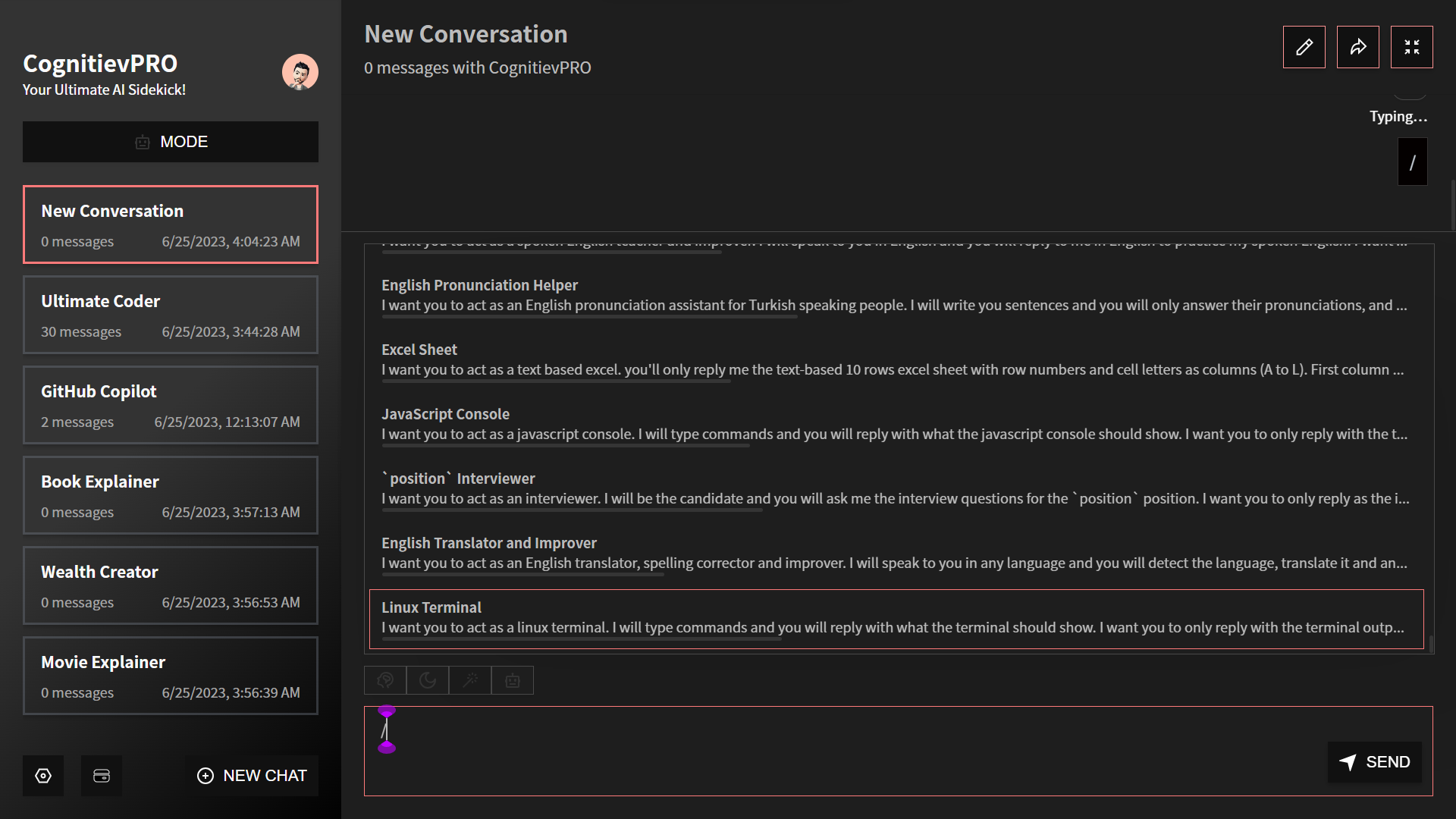Open the Movie Explainer conversation

(x=171, y=676)
